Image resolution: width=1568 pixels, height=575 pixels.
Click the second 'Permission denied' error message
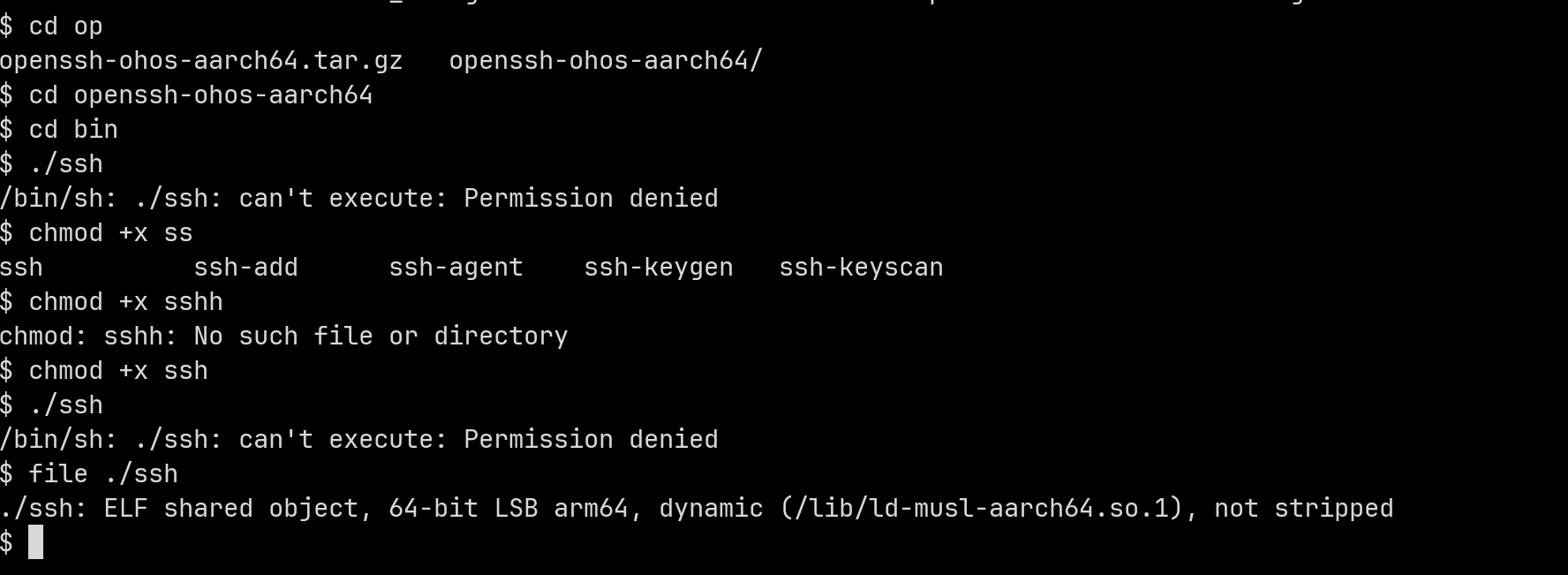coord(591,440)
